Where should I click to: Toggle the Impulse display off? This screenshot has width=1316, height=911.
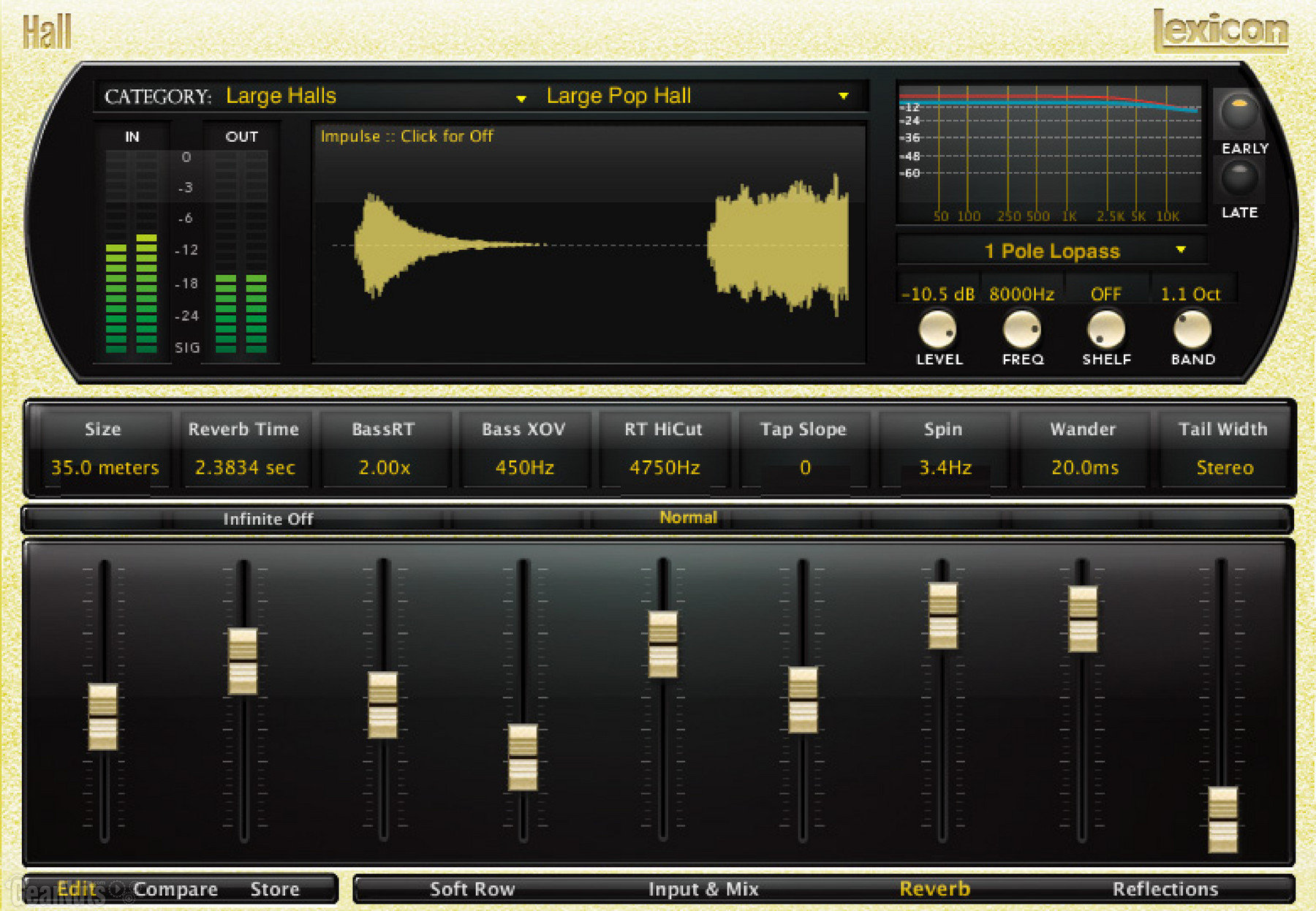coord(406,136)
